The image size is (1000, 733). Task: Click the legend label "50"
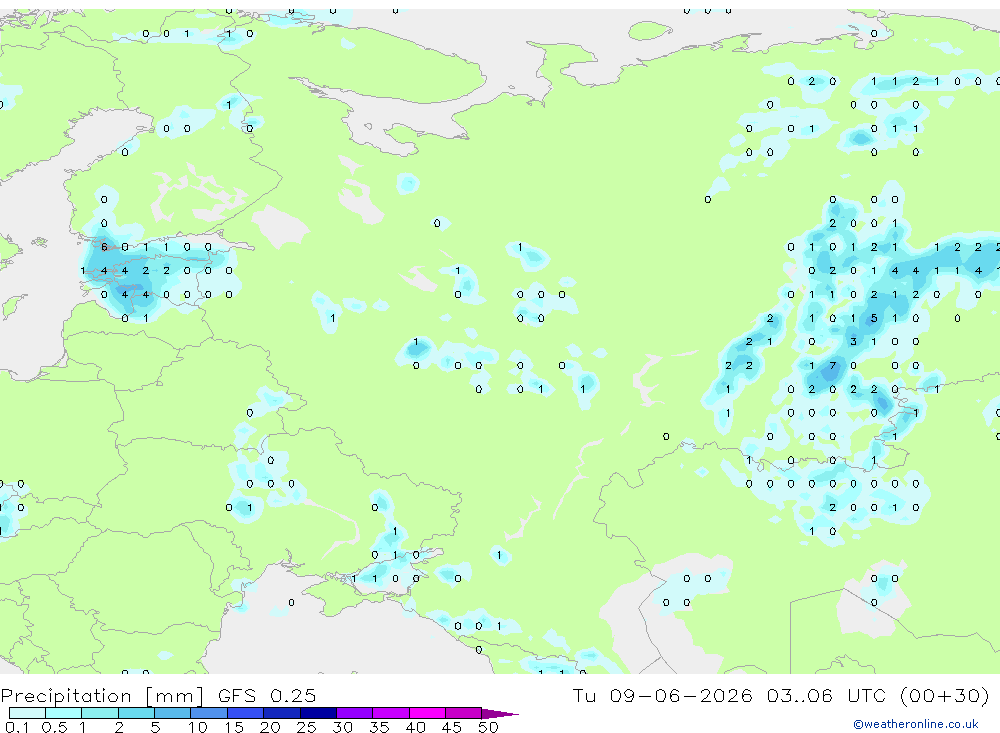[x=488, y=727]
